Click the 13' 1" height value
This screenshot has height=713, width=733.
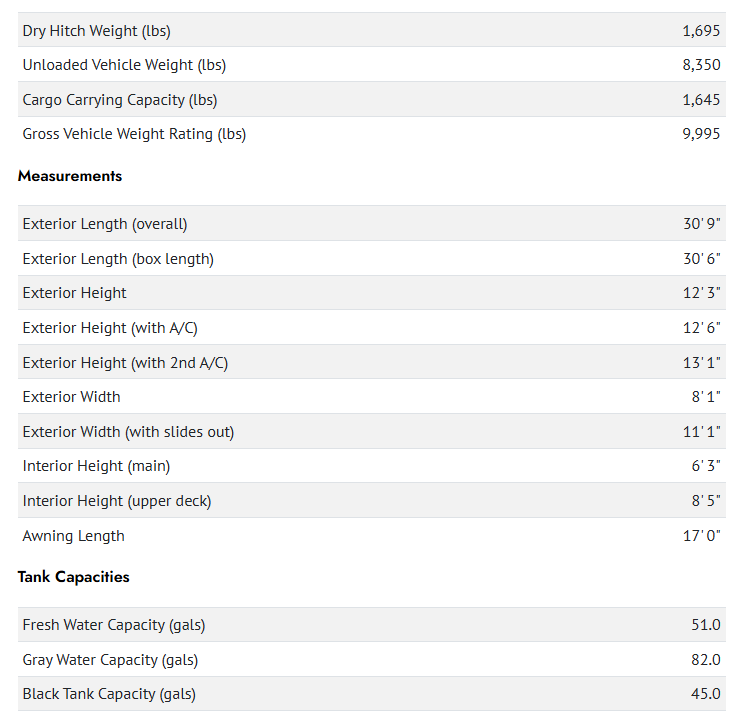click(x=702, y=363)
